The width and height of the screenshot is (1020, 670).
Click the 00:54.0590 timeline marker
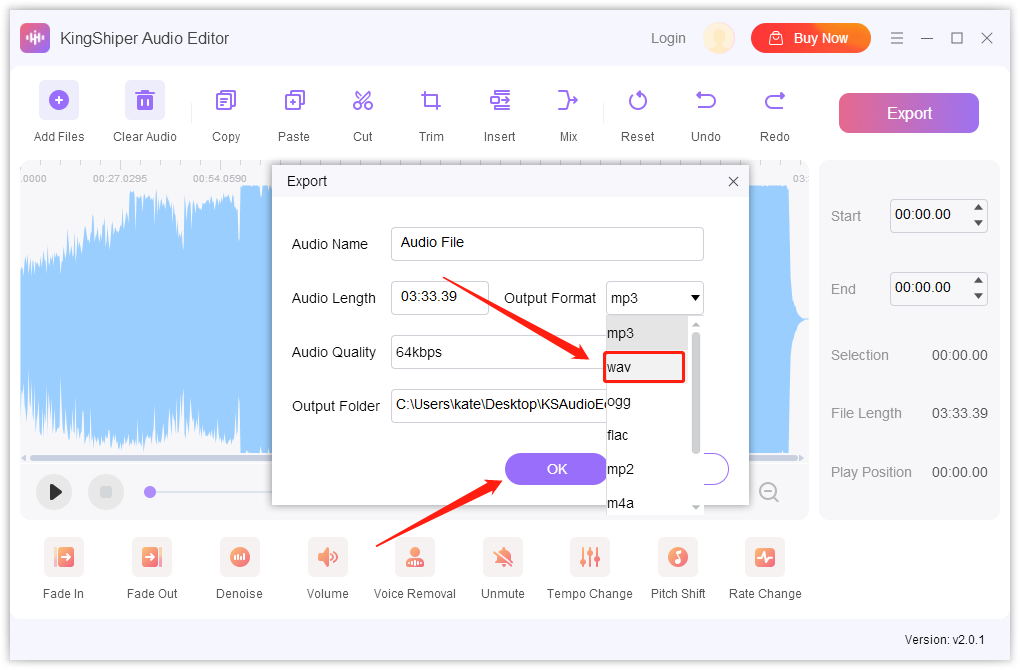point(219,178)
